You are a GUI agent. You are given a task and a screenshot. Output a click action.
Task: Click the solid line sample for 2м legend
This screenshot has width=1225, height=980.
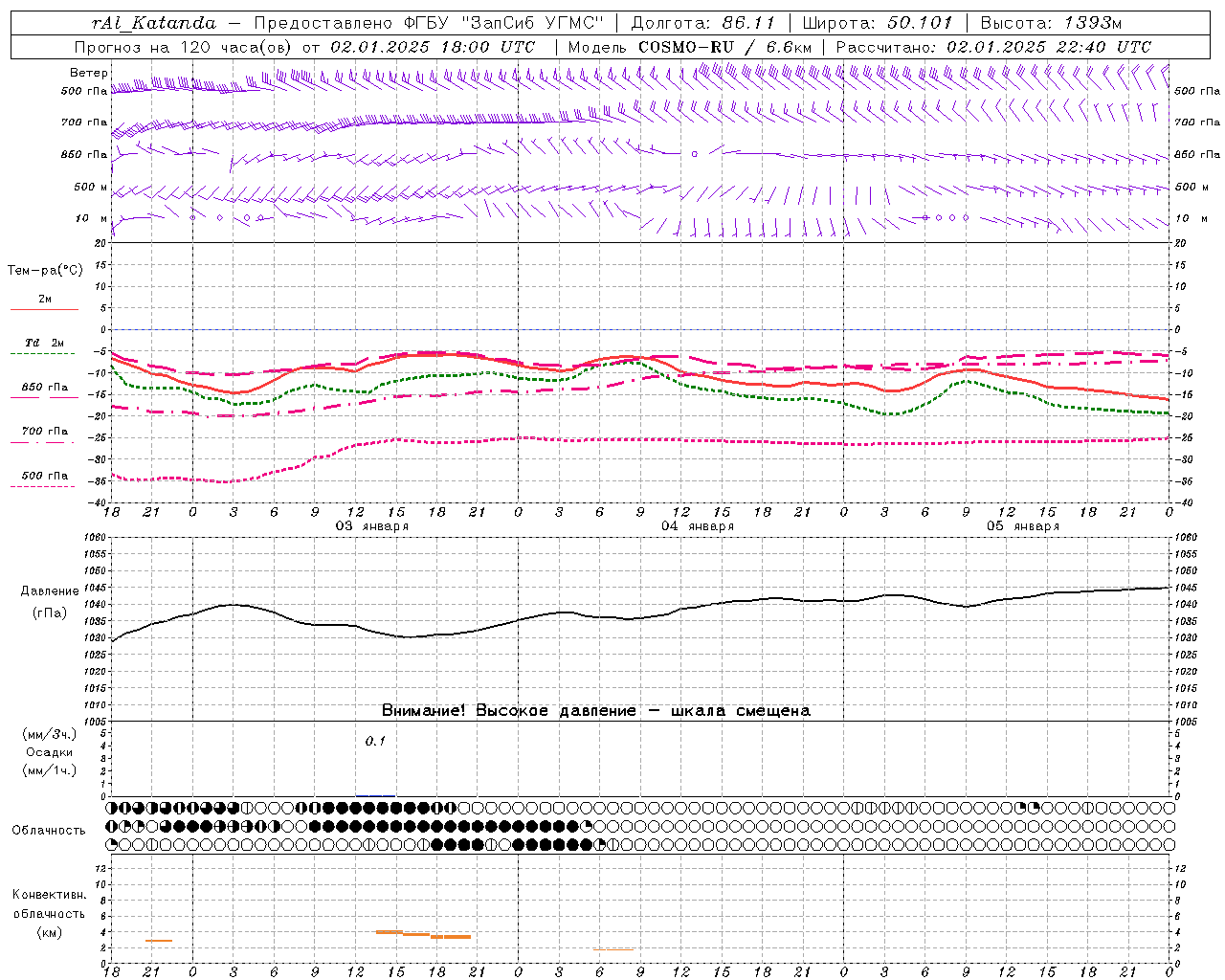pyautogui.click(x=44, y=309)
